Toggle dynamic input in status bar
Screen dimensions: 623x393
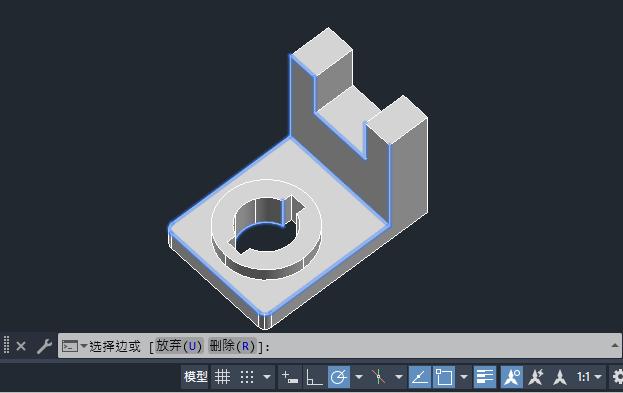pos(290,376)
